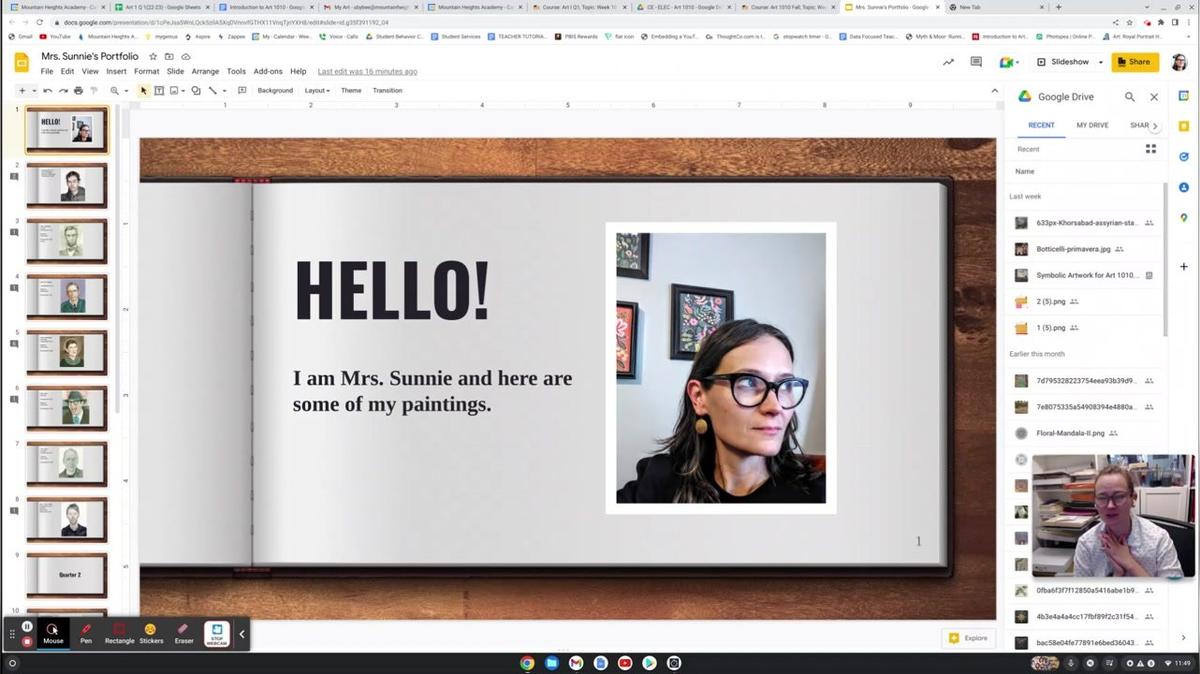Click the Background button in toolbar
Viewport: 1200px width, 674px height.
pos(275,91)
